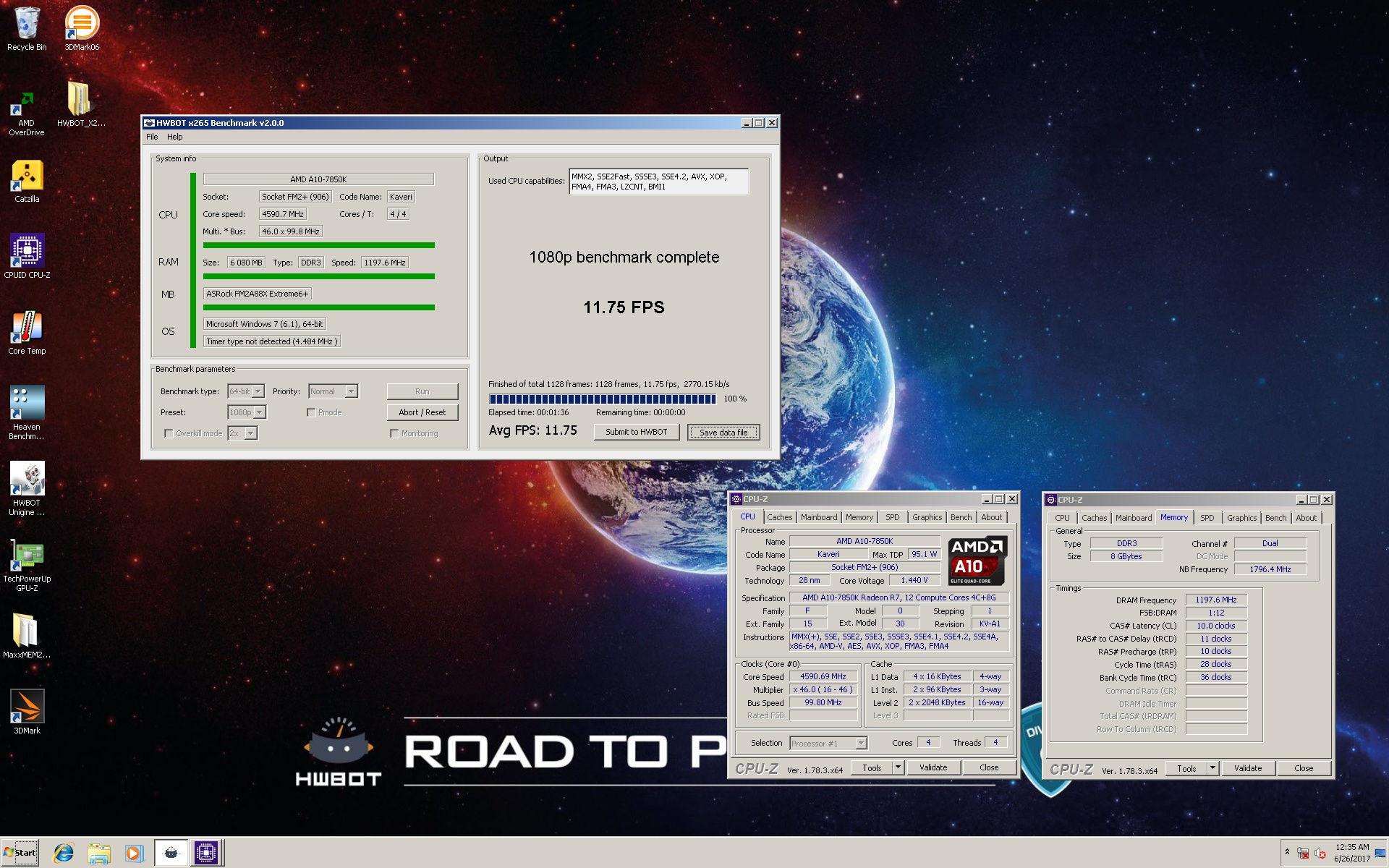Viewport: 1389px width, 868px height.
Task: Launch Core Temp desktop shortcut
Action: [x=27, y=333]
